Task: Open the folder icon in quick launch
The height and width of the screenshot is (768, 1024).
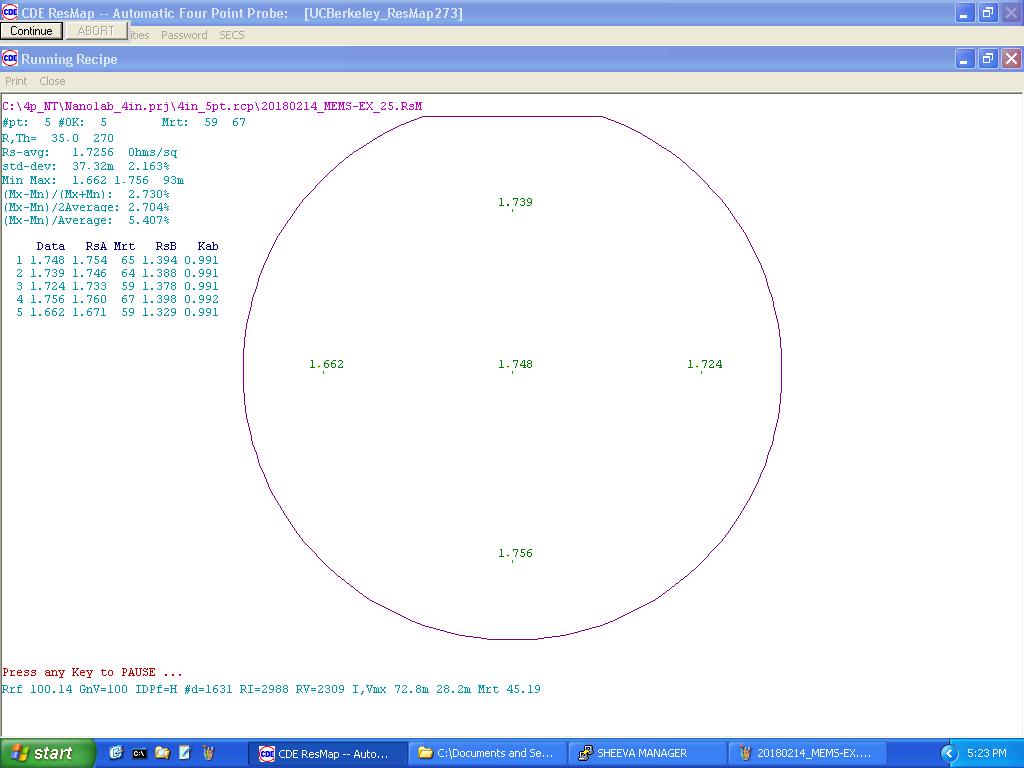Action: (162, 753)
